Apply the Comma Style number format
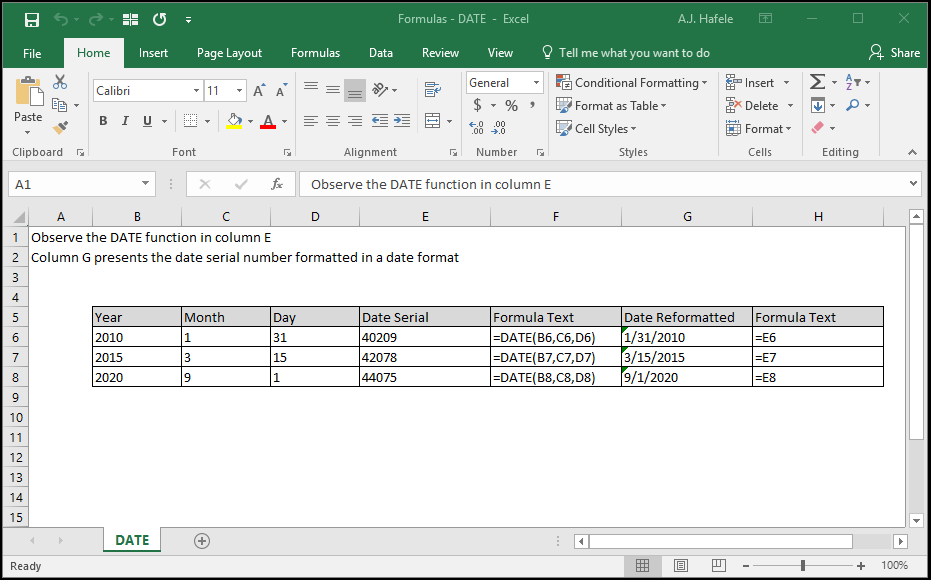The width and height of the screenshot is (931, 580). coord(533,106)
